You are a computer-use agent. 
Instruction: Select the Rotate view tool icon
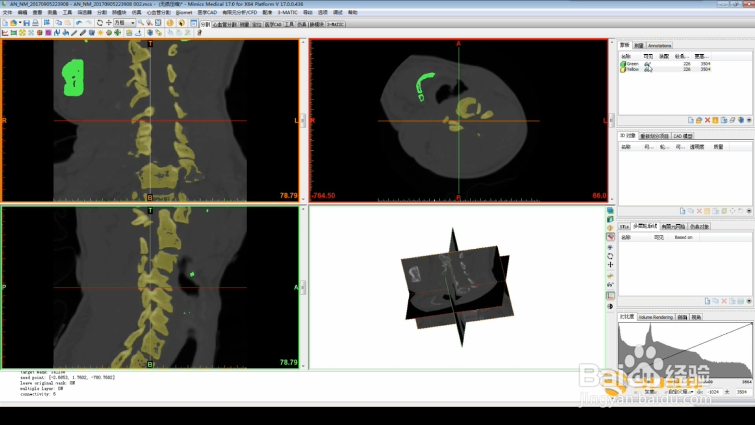100,23
